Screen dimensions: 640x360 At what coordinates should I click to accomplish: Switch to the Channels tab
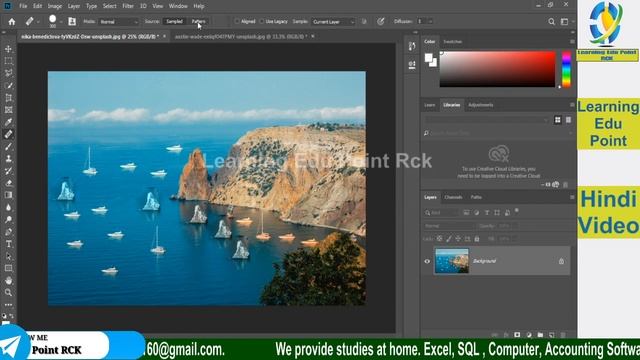coord(453,197)
